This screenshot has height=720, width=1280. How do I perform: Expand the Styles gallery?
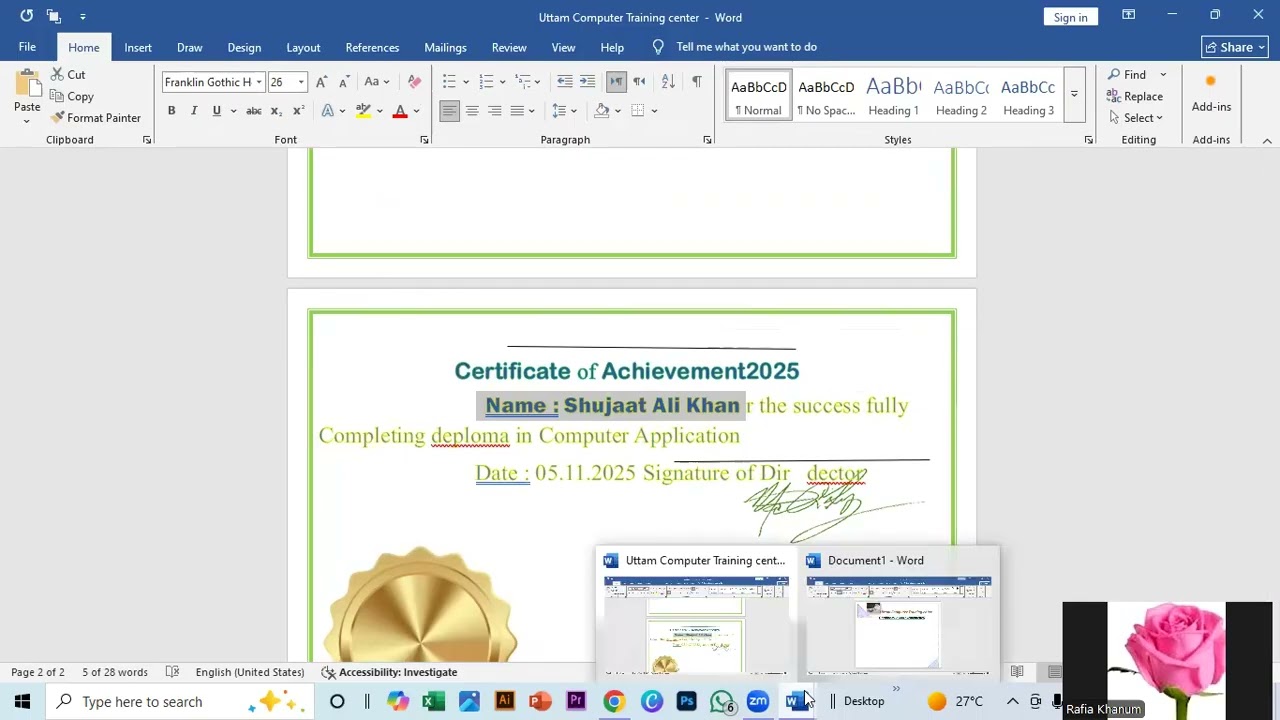click(1074, 95)
